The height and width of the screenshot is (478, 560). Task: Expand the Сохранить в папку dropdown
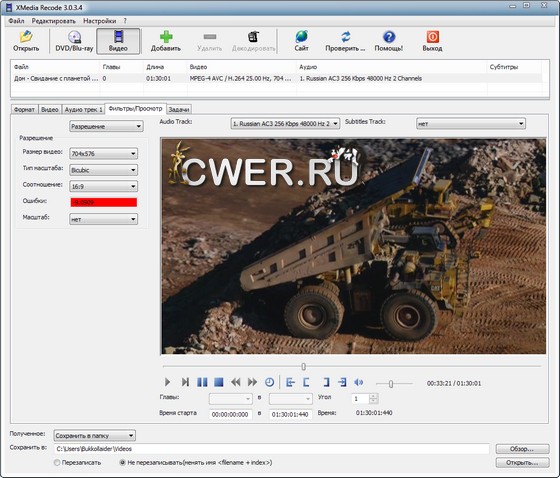[95, 435]
